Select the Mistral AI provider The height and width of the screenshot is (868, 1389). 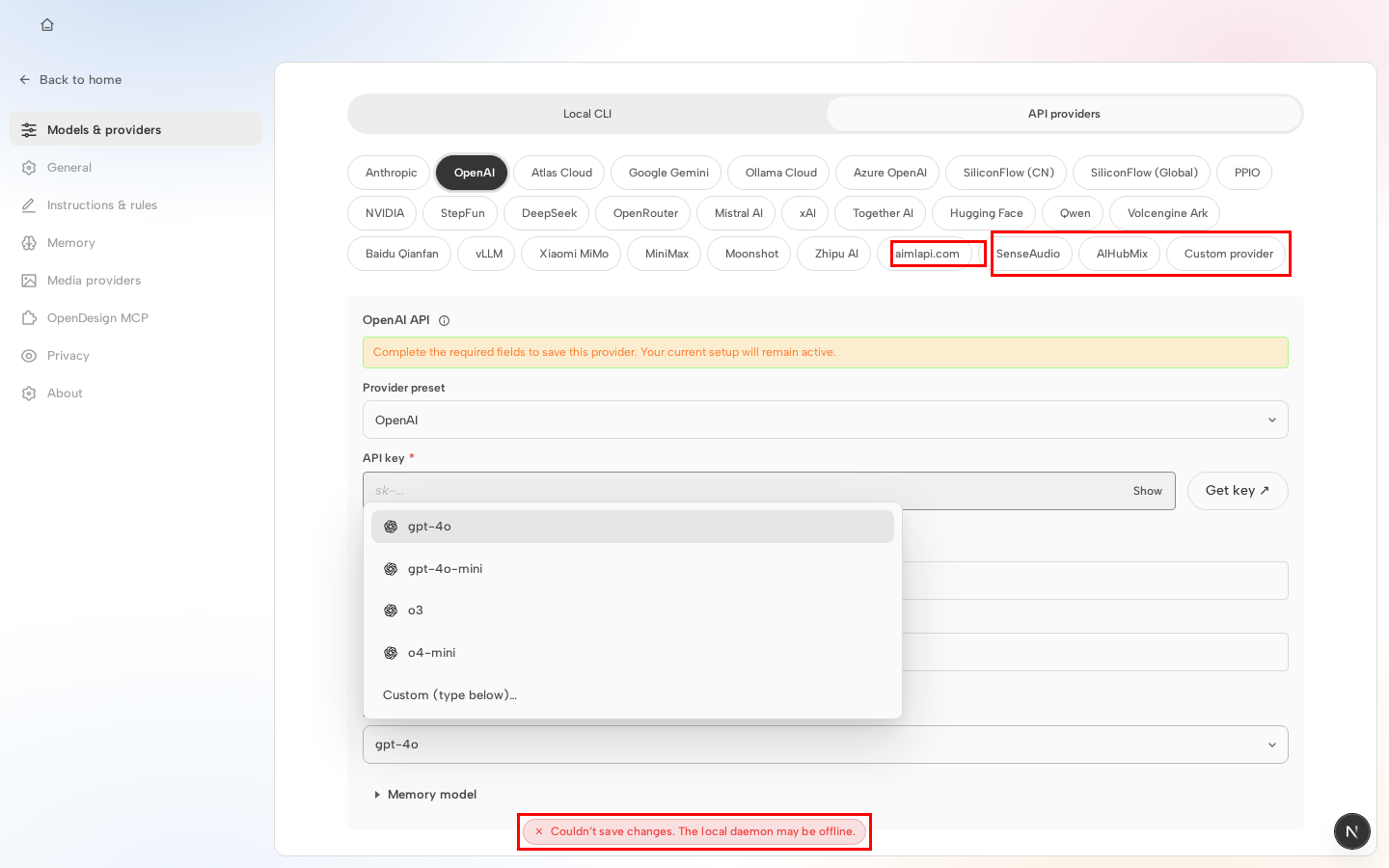click(736, 213)
